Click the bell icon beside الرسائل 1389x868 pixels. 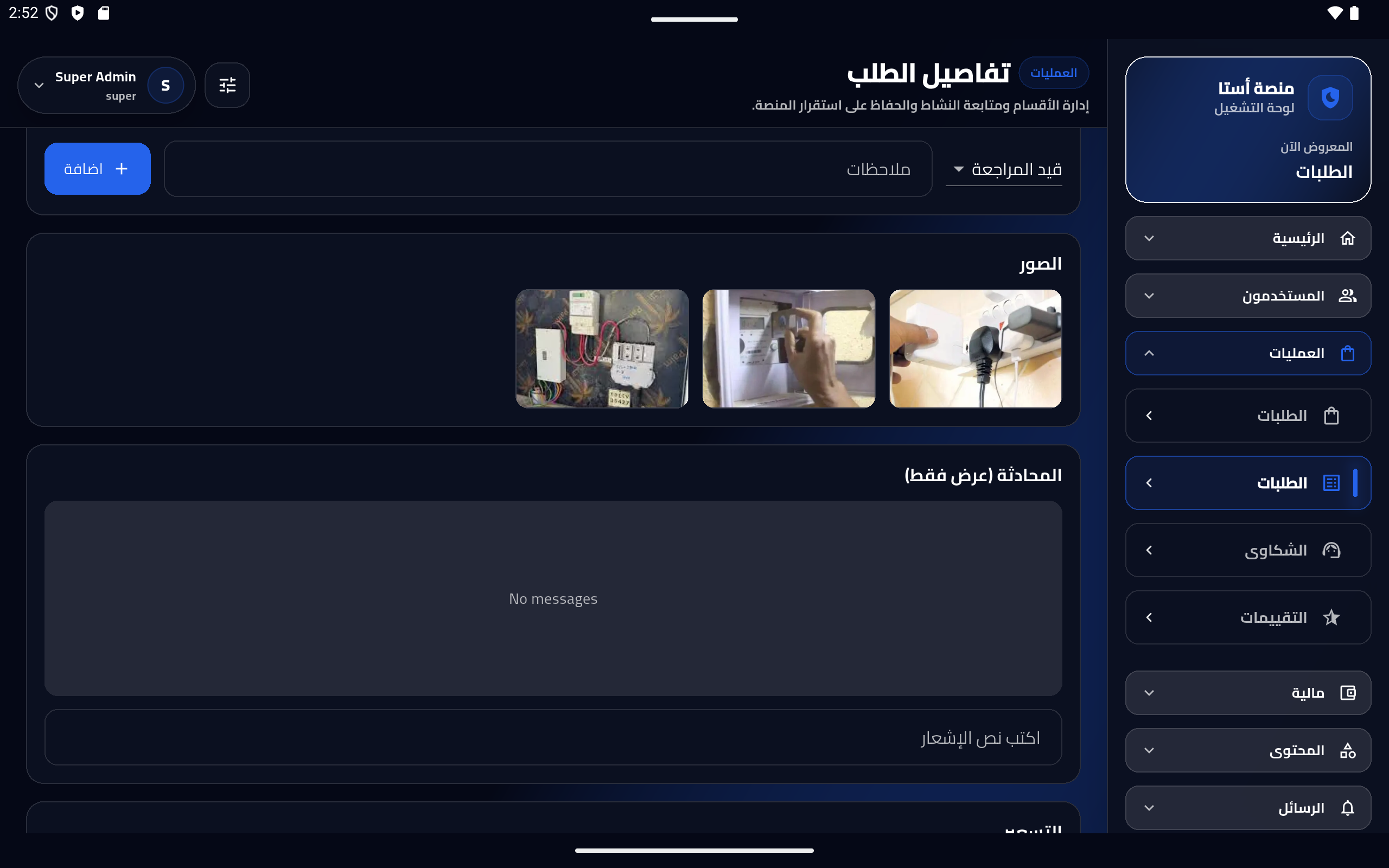1347,808
